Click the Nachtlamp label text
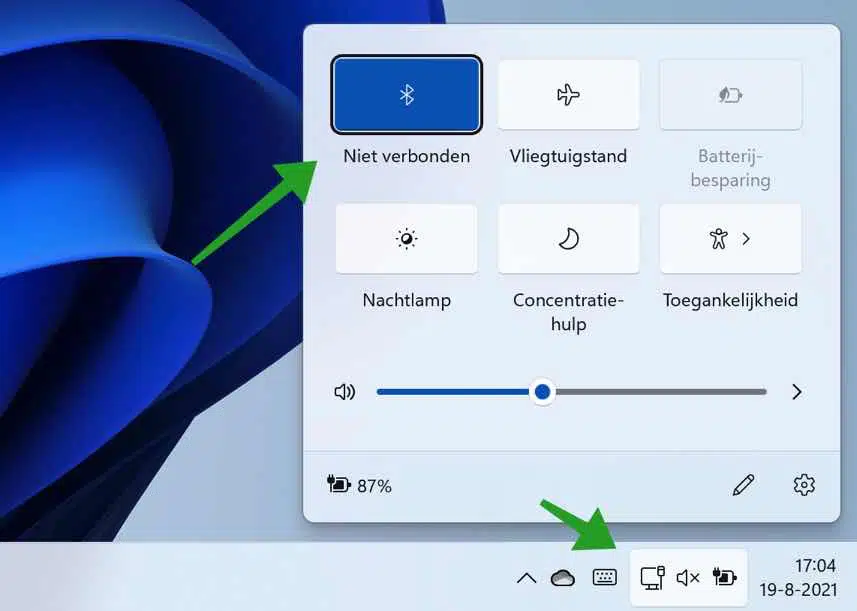 (407, 300)
